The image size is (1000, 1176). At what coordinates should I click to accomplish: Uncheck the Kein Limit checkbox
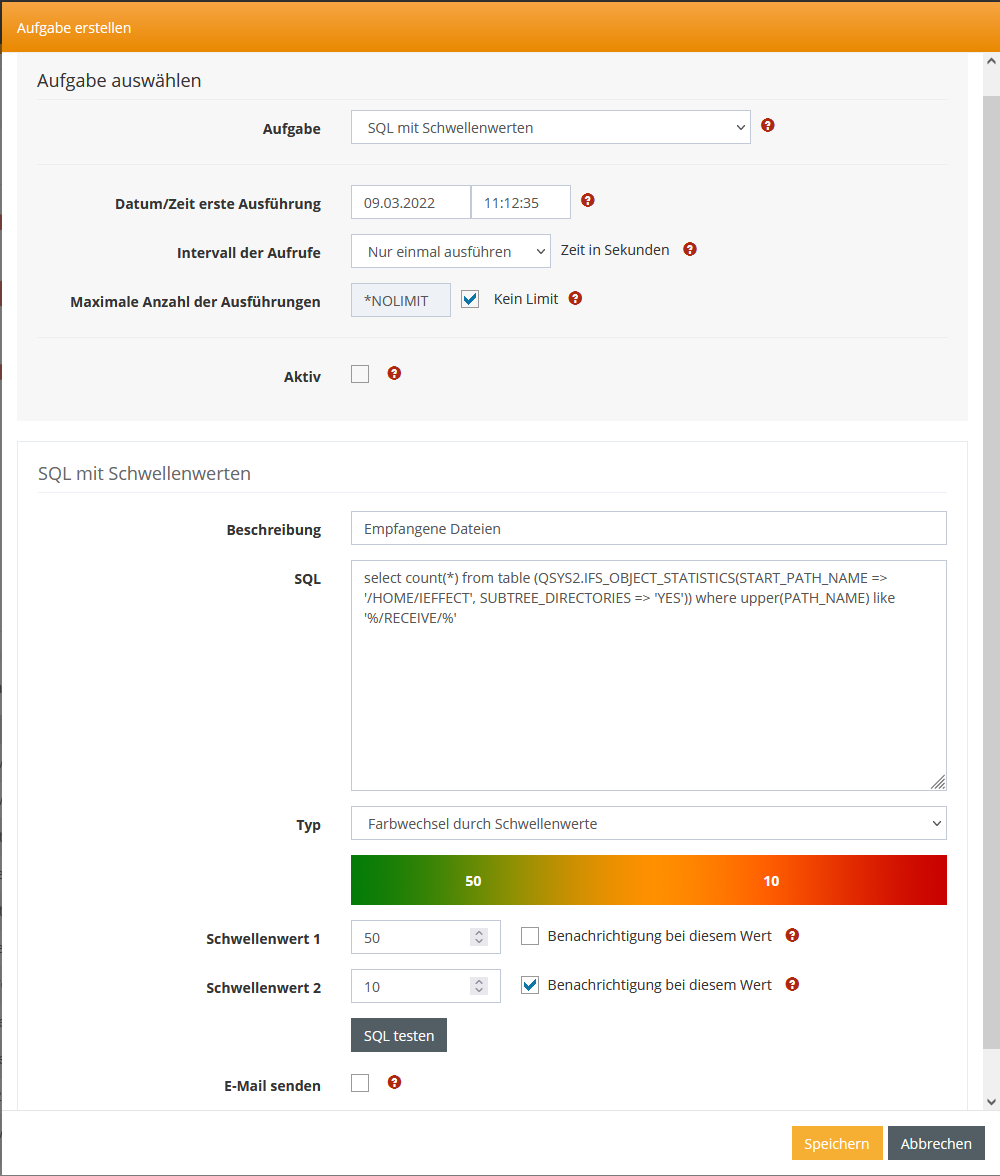point(470,299)
